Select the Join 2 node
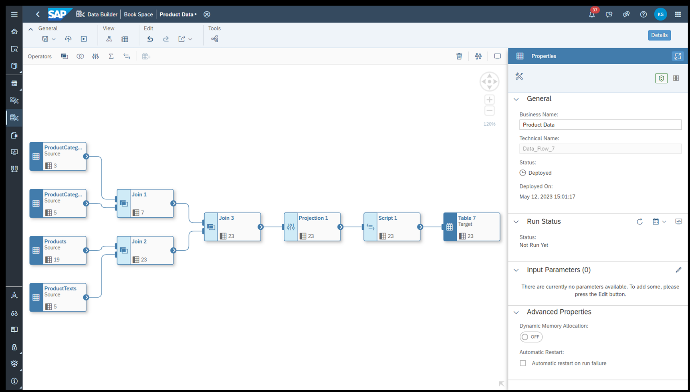Image resolution: width=690 pixels, height=392 pixels. [145, 250]
